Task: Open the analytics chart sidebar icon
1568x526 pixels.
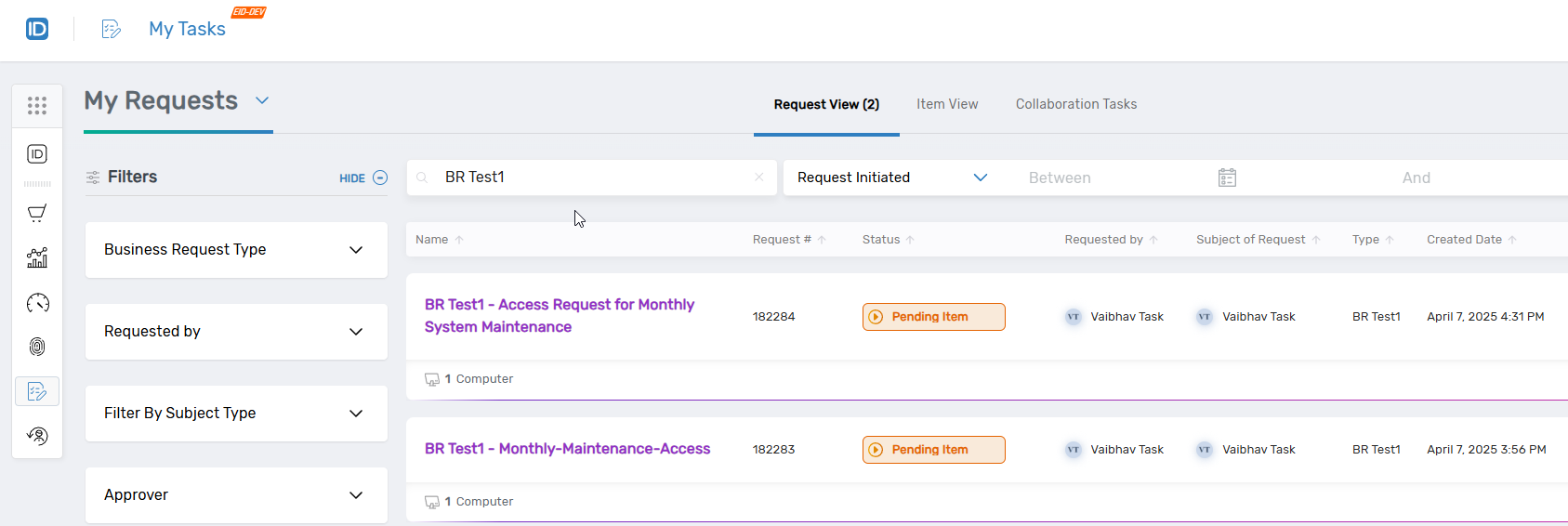Action: click(37, 258)
